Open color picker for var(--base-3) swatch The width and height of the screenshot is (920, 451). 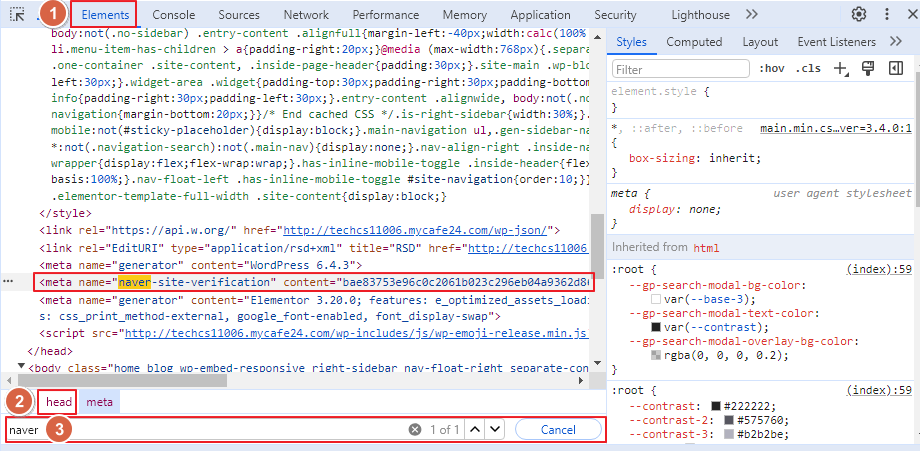tap(656, 300)
